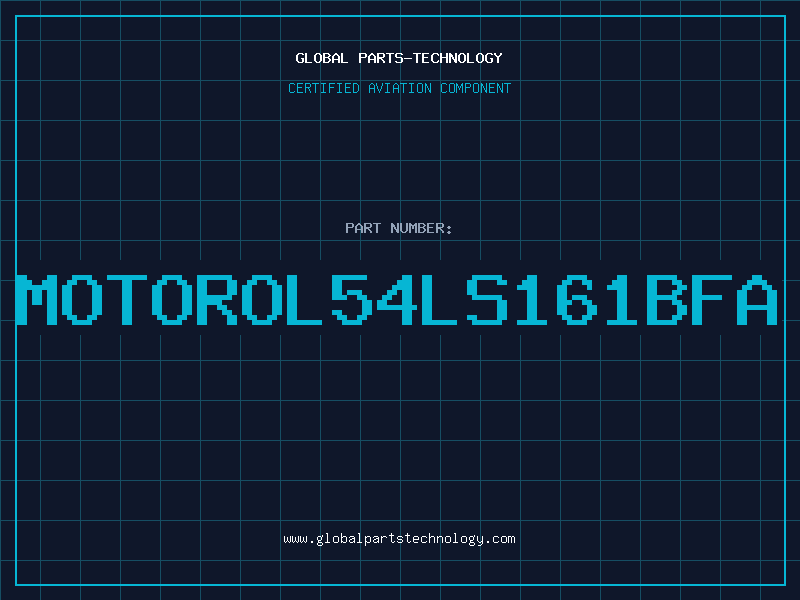Click the letter T in the part number

pos(127,300)
